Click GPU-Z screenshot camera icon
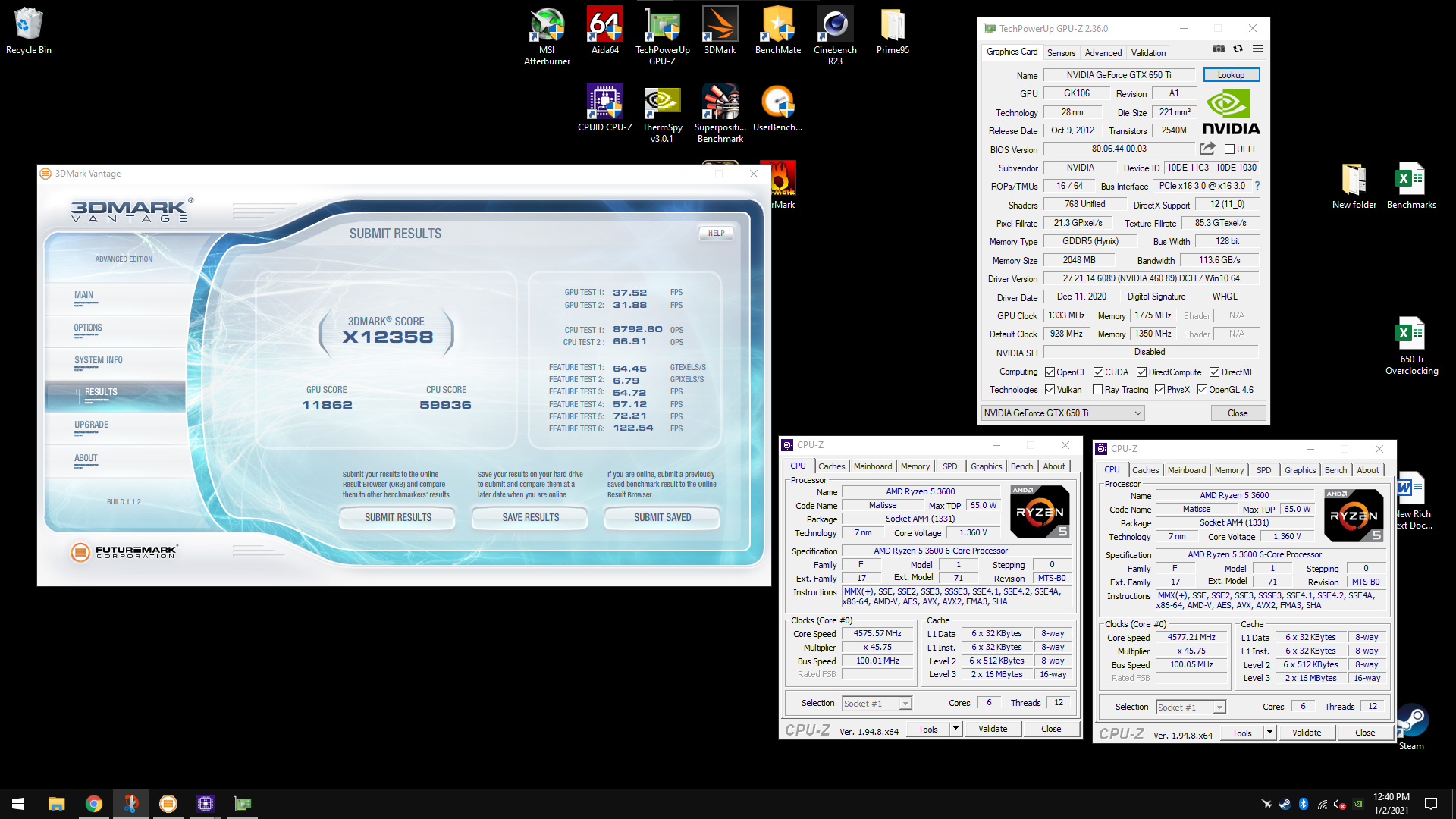Image resolution: width=1456 pixels, height=819 pixels. [x=1218, y=49]
